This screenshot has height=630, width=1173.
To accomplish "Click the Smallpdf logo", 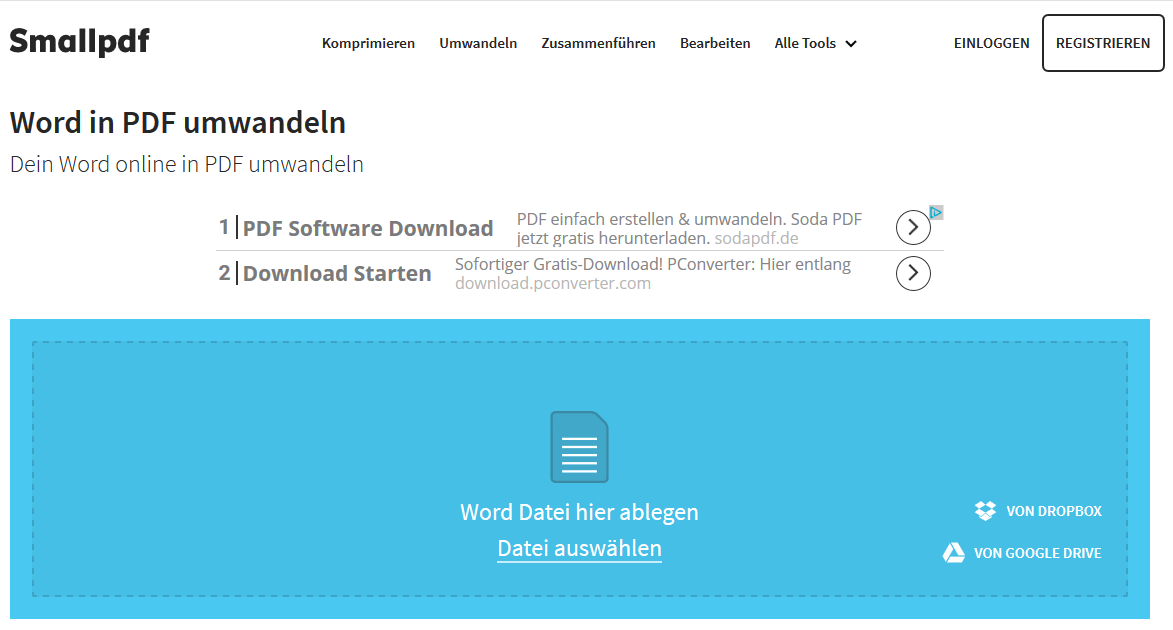I will 79,41.
